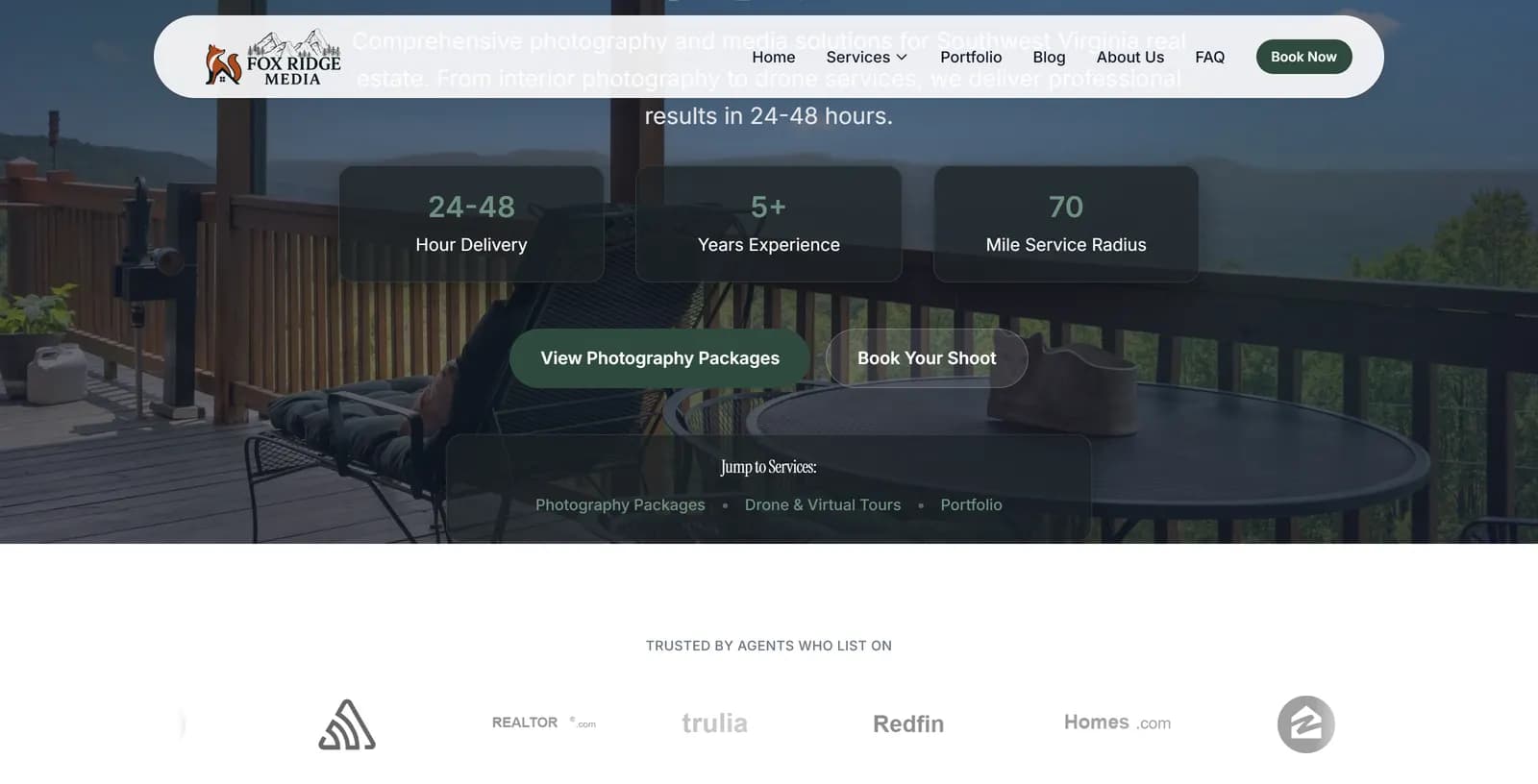Click the Homes.com logo
Image resolution: width=1538 pixels, height=784 pixels.
pyautogui.click(x=1117, y=723)
